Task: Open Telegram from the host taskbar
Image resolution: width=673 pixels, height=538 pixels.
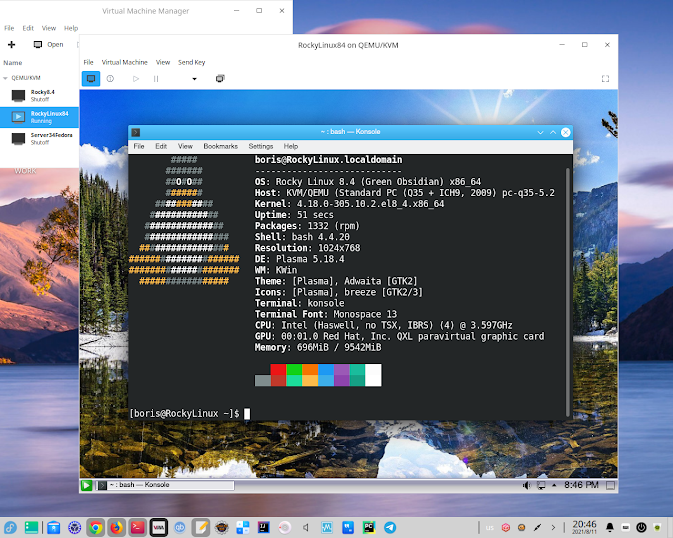Action: tap(390, 527)
